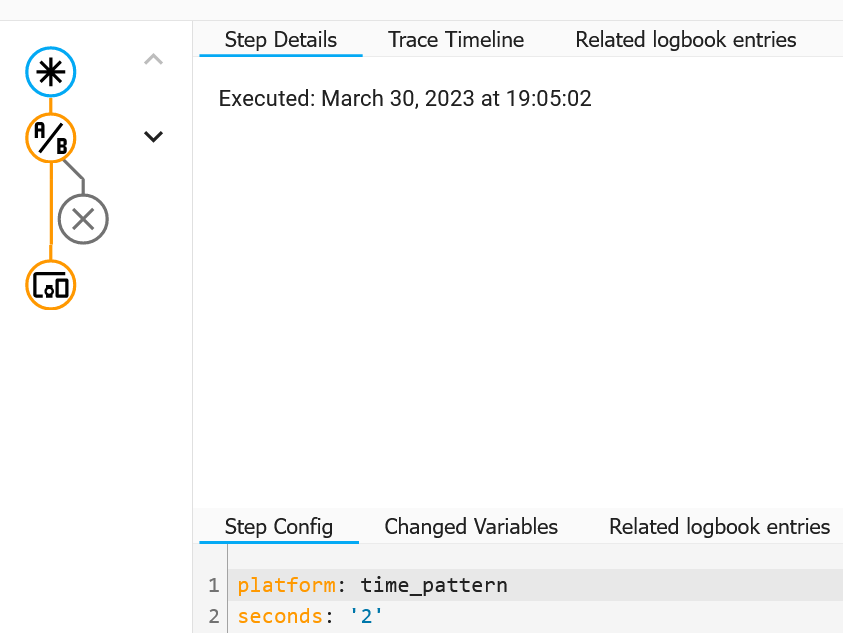Click the gray X branch node
This screenshot has height=633, width=843.
tap(83, 219)
